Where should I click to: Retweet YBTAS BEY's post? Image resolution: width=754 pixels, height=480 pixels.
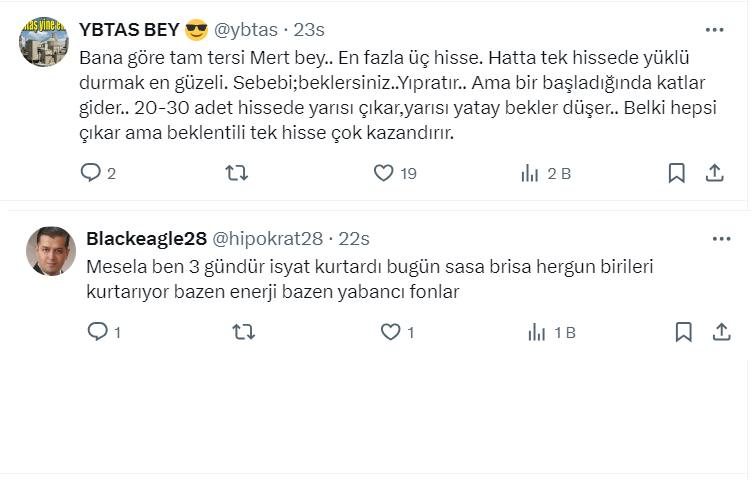(237, 173)
